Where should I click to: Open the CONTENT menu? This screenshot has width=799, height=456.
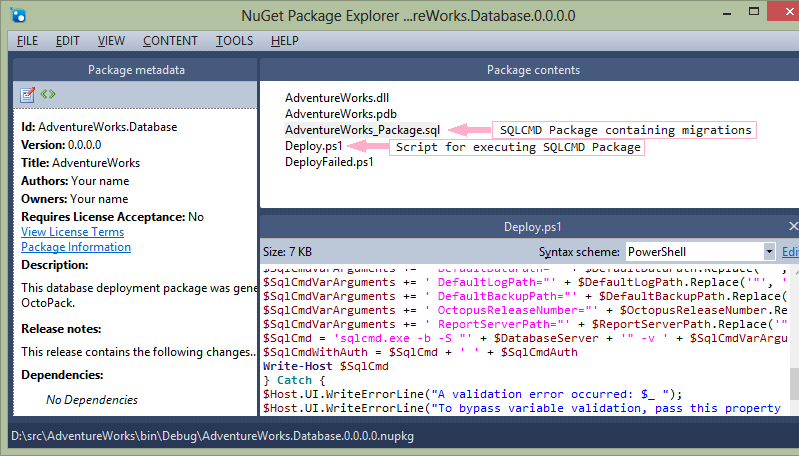coord(170,41)
